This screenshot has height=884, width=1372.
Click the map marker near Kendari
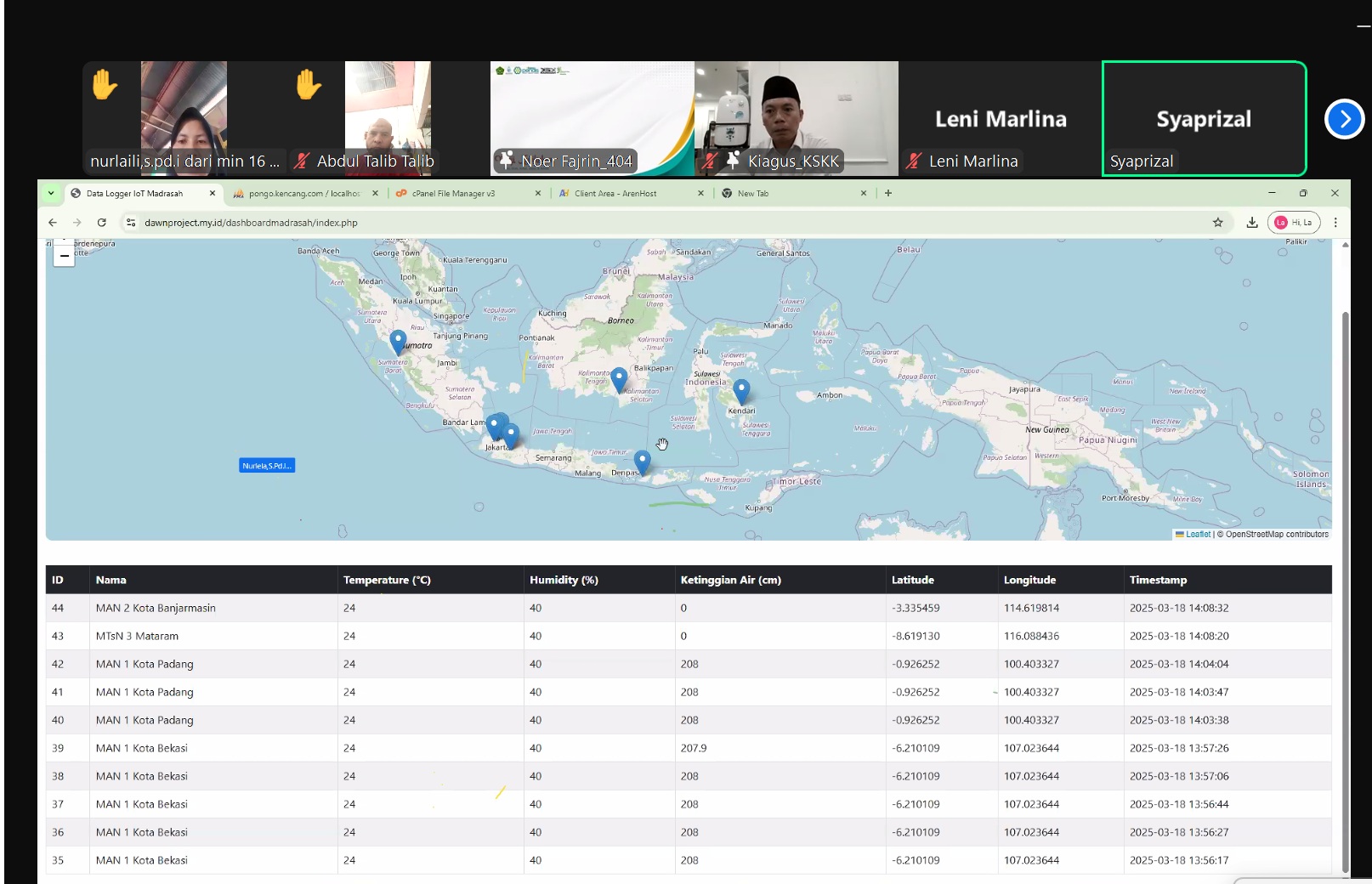click(x=741, y=390)
